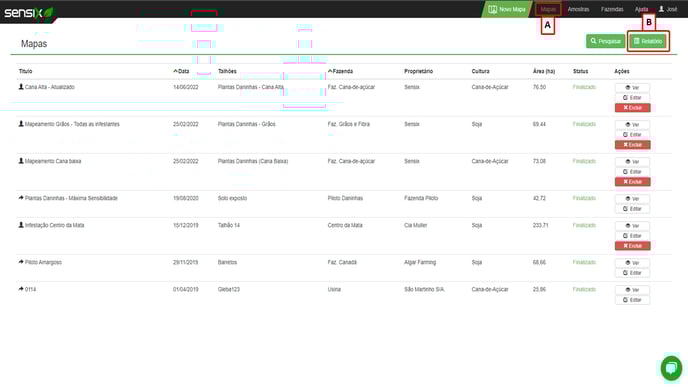Image resolution: width=688 pixels, height=387 pixels.
Task: Click date 14/06/2022 cell
Action: coord(186,87)
